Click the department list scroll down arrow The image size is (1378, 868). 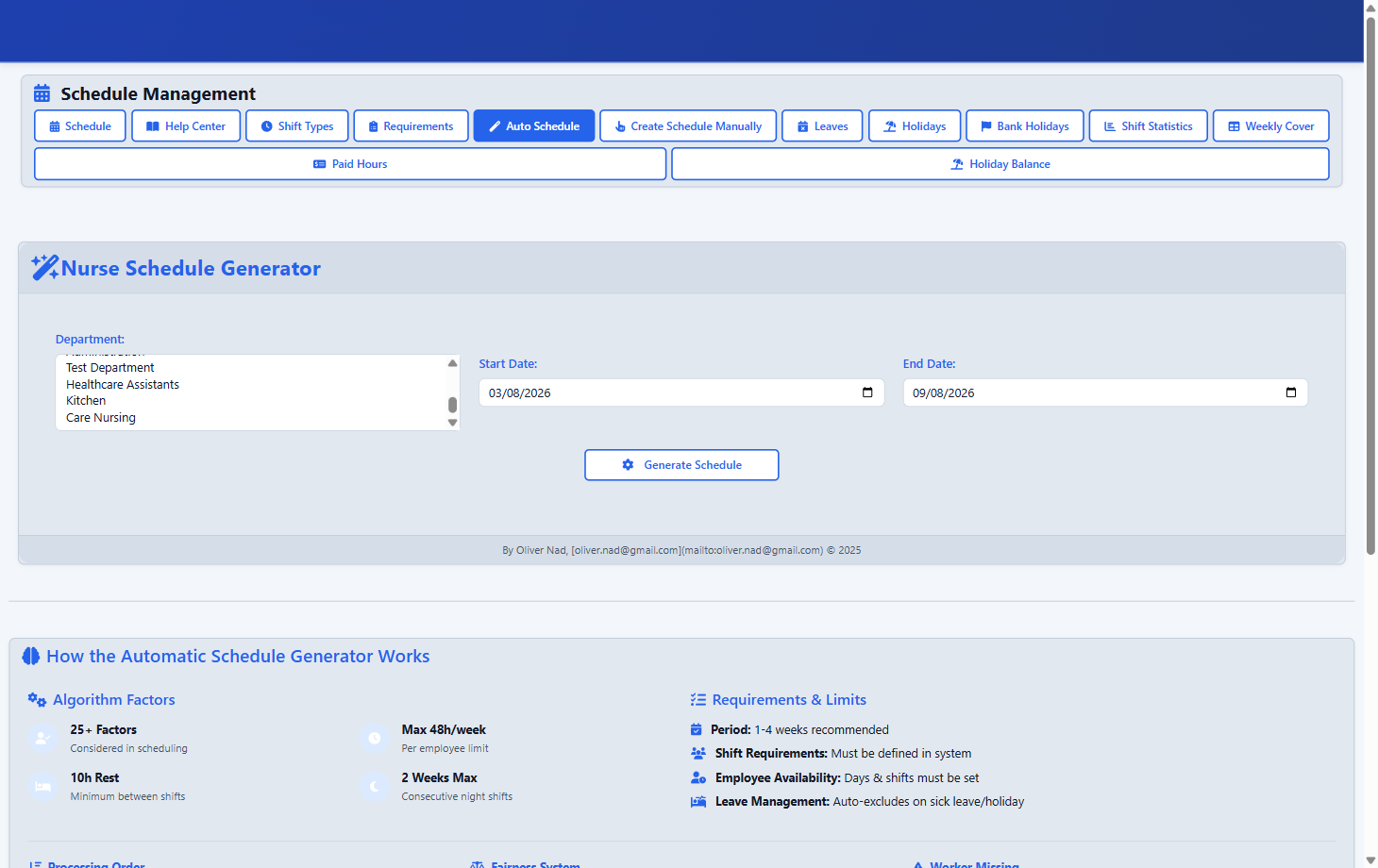pos(452,423)
